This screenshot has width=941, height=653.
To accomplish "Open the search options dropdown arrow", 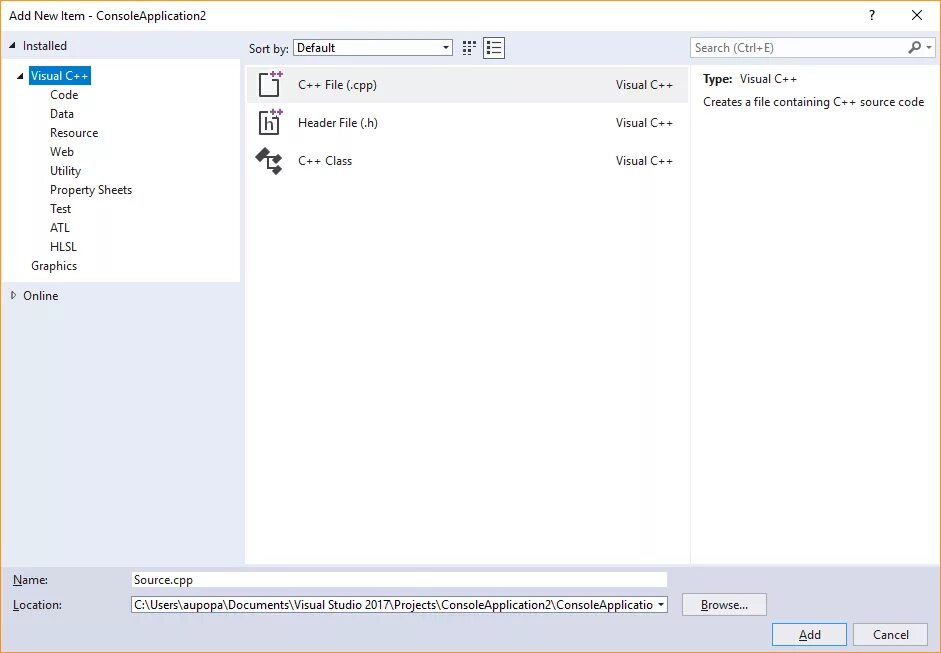I will tap(928, 47).
